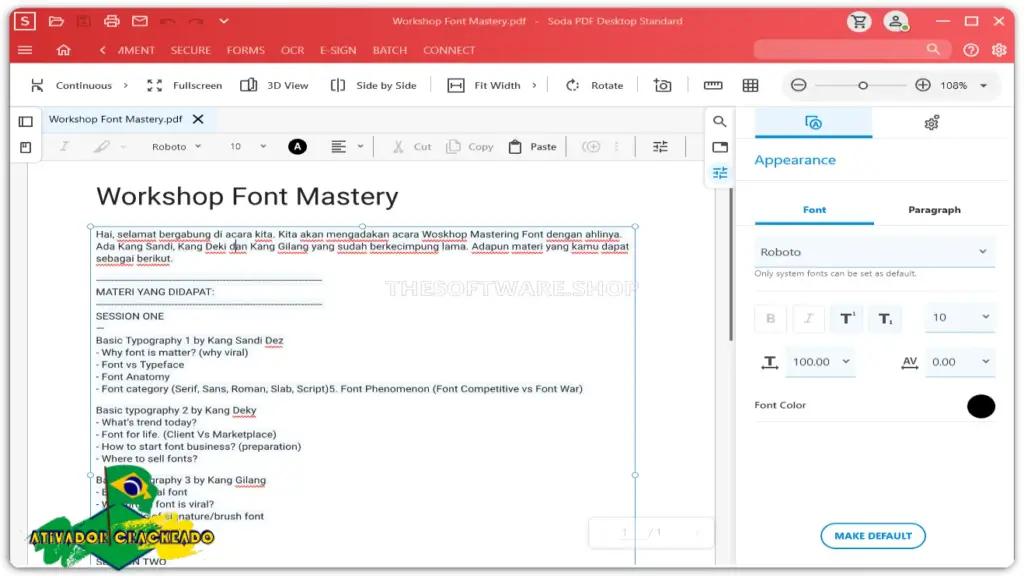Expand quick access toolbar chevron in title bar
1024x576 pixels.
click(224, 21)
